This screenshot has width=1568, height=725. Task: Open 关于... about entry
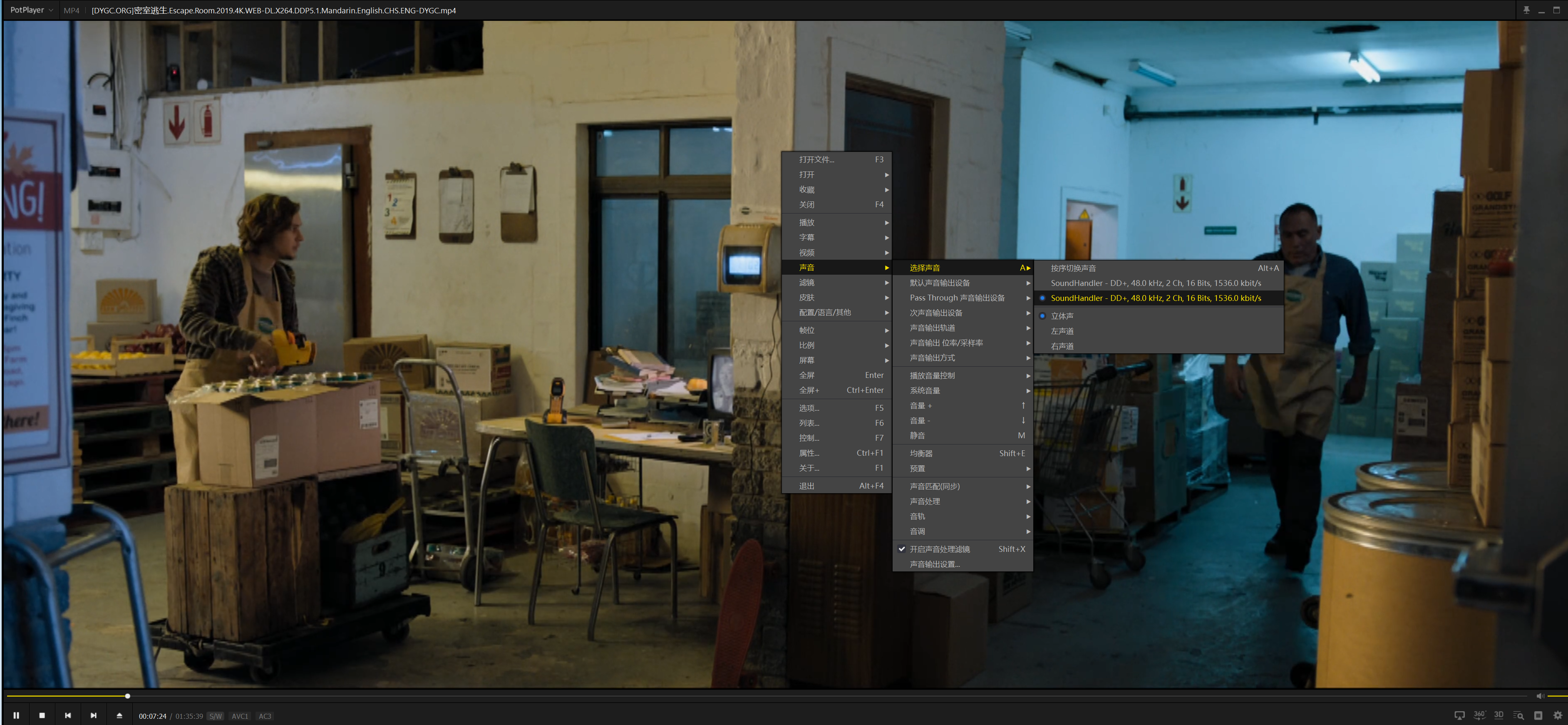[x=838, y=468]
